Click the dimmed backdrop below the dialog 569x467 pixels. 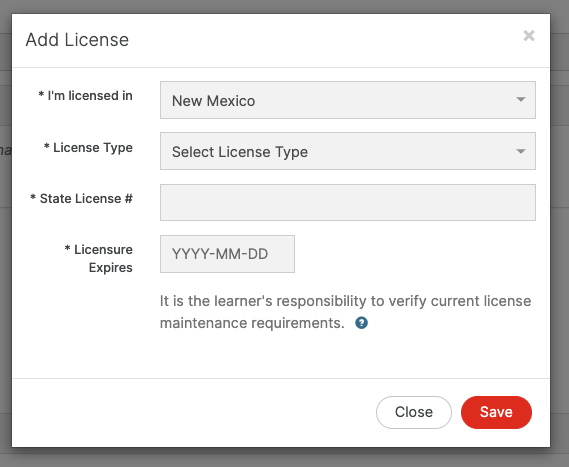coord(284,458)
